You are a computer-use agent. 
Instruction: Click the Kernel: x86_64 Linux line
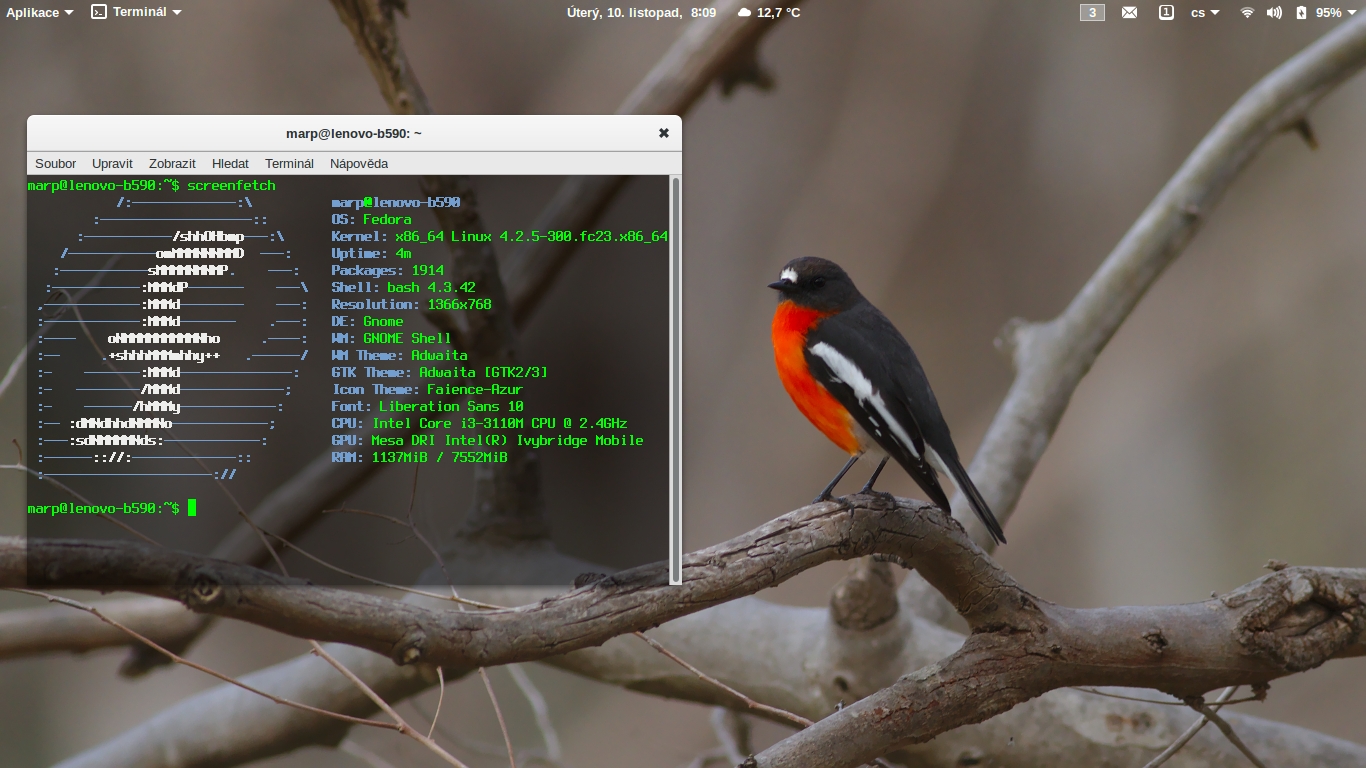(x=499, y=236)
